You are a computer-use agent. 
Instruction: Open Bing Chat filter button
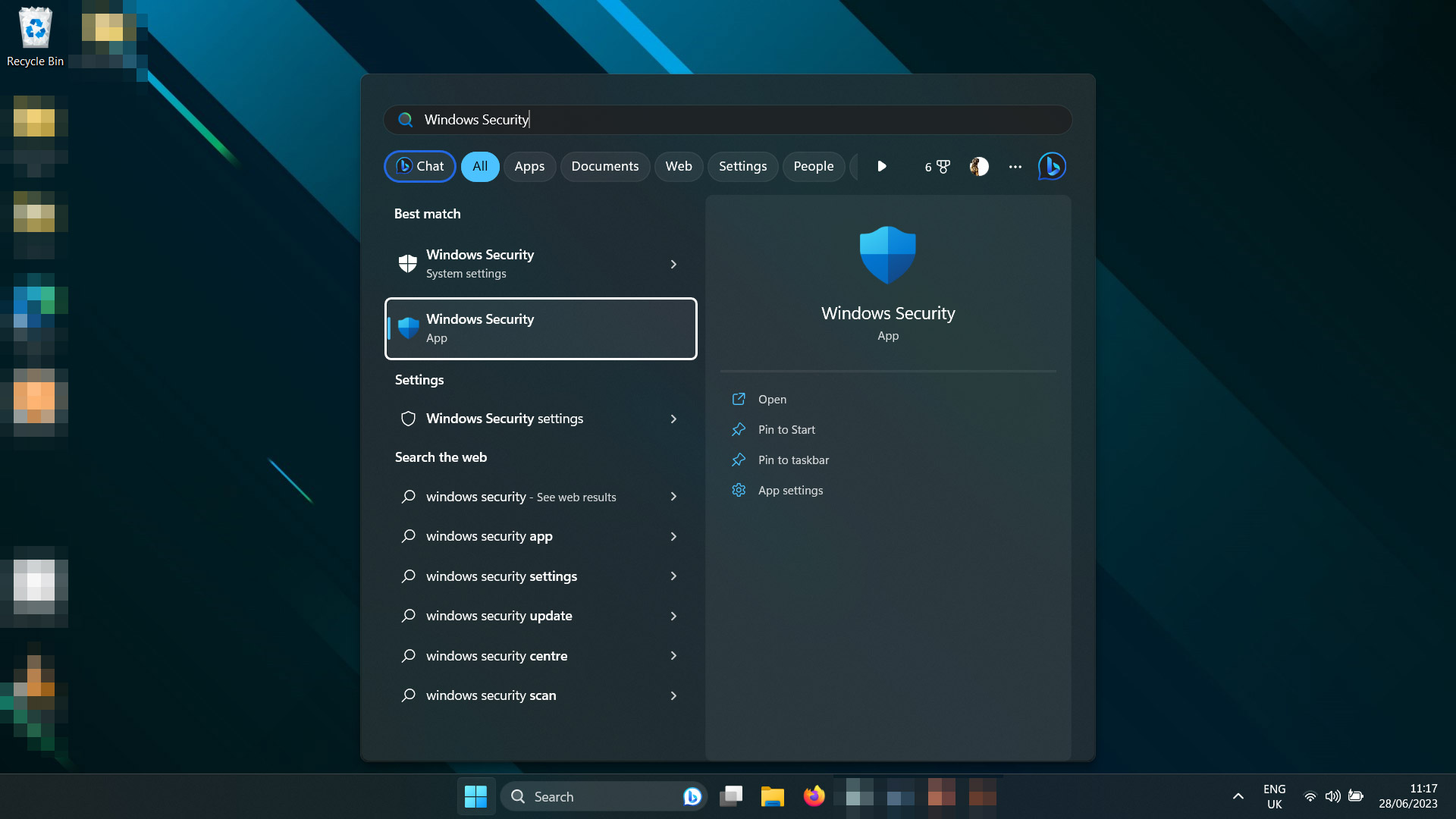point(420,166)
